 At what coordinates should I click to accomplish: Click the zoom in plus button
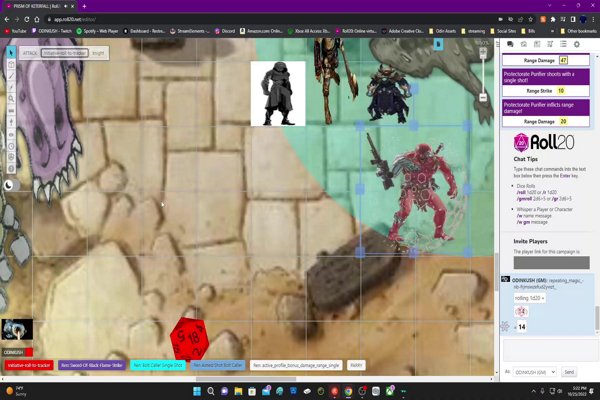click(483, 52)
